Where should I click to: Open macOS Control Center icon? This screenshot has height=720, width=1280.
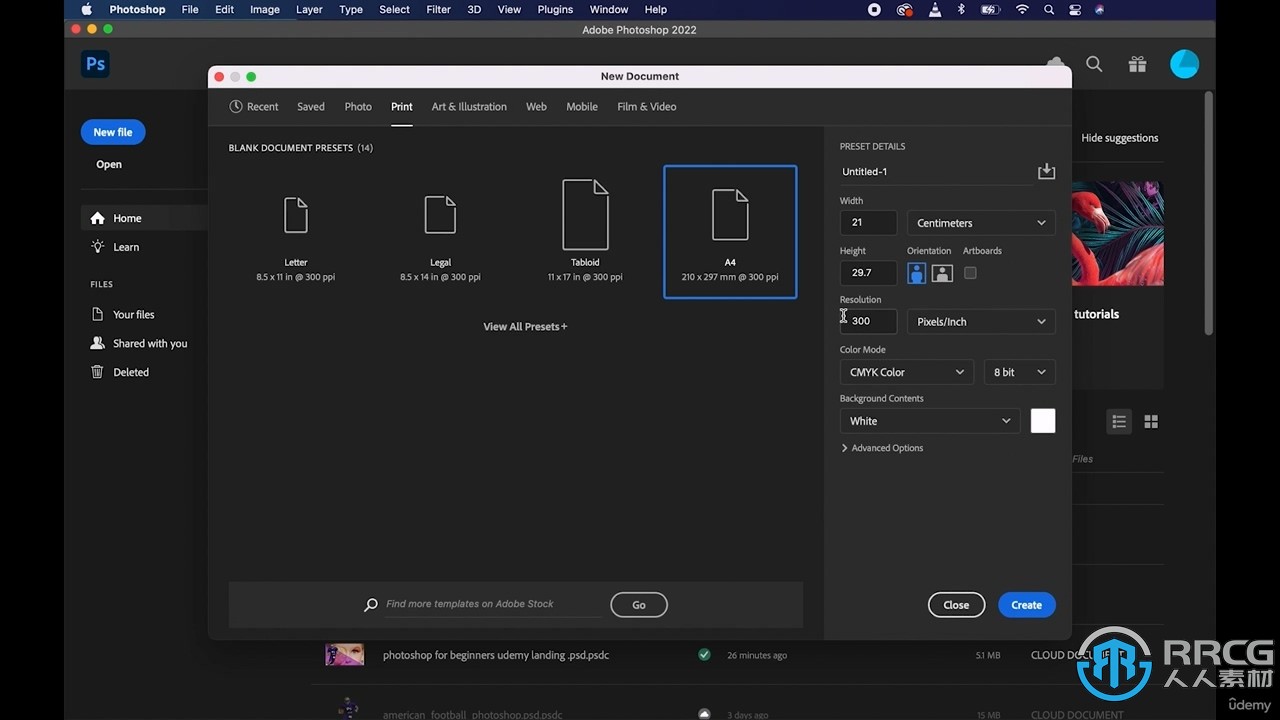pos(1075,9)
